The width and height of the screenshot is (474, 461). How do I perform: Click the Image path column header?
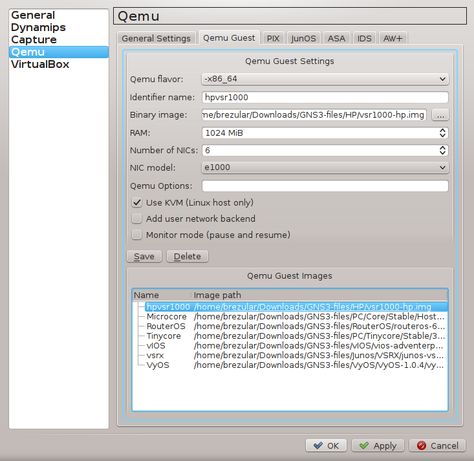pos(320,295)
